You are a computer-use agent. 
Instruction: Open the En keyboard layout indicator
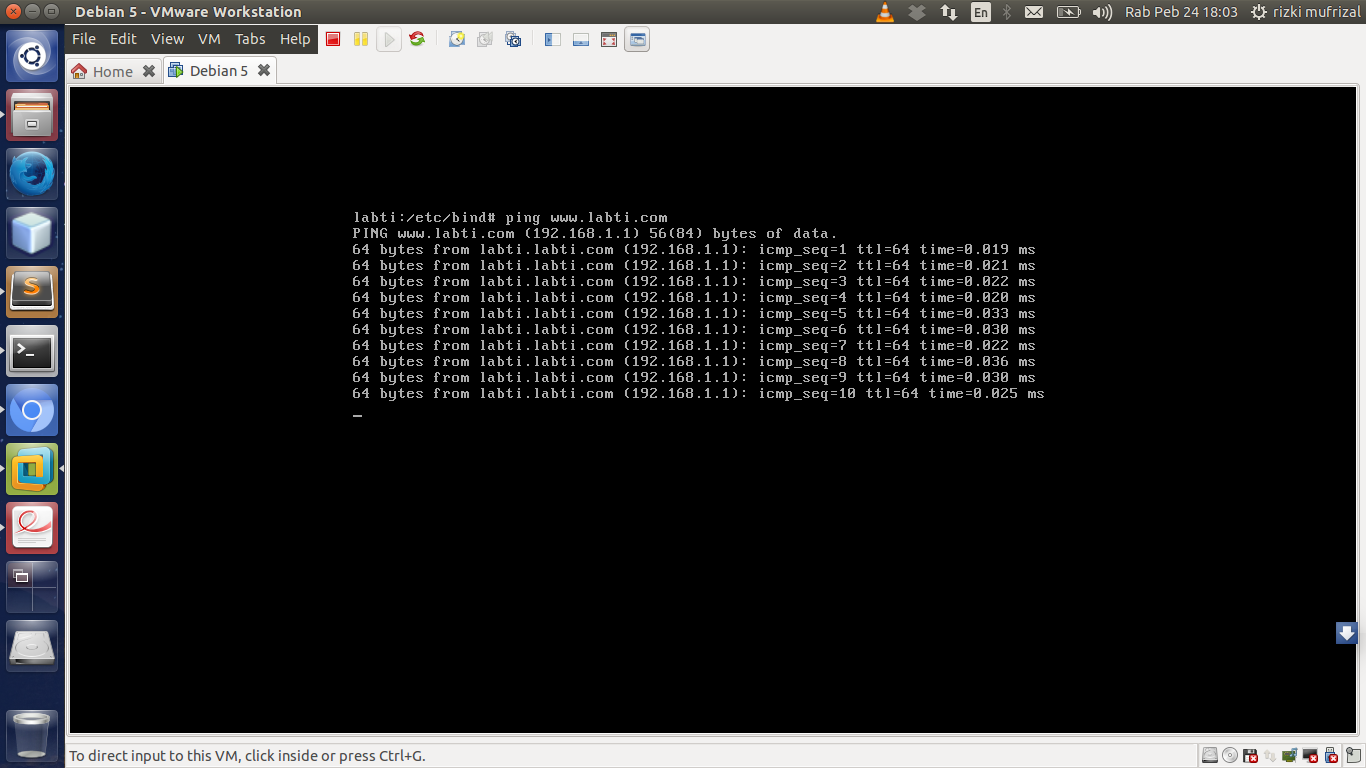tap(981, 12)
